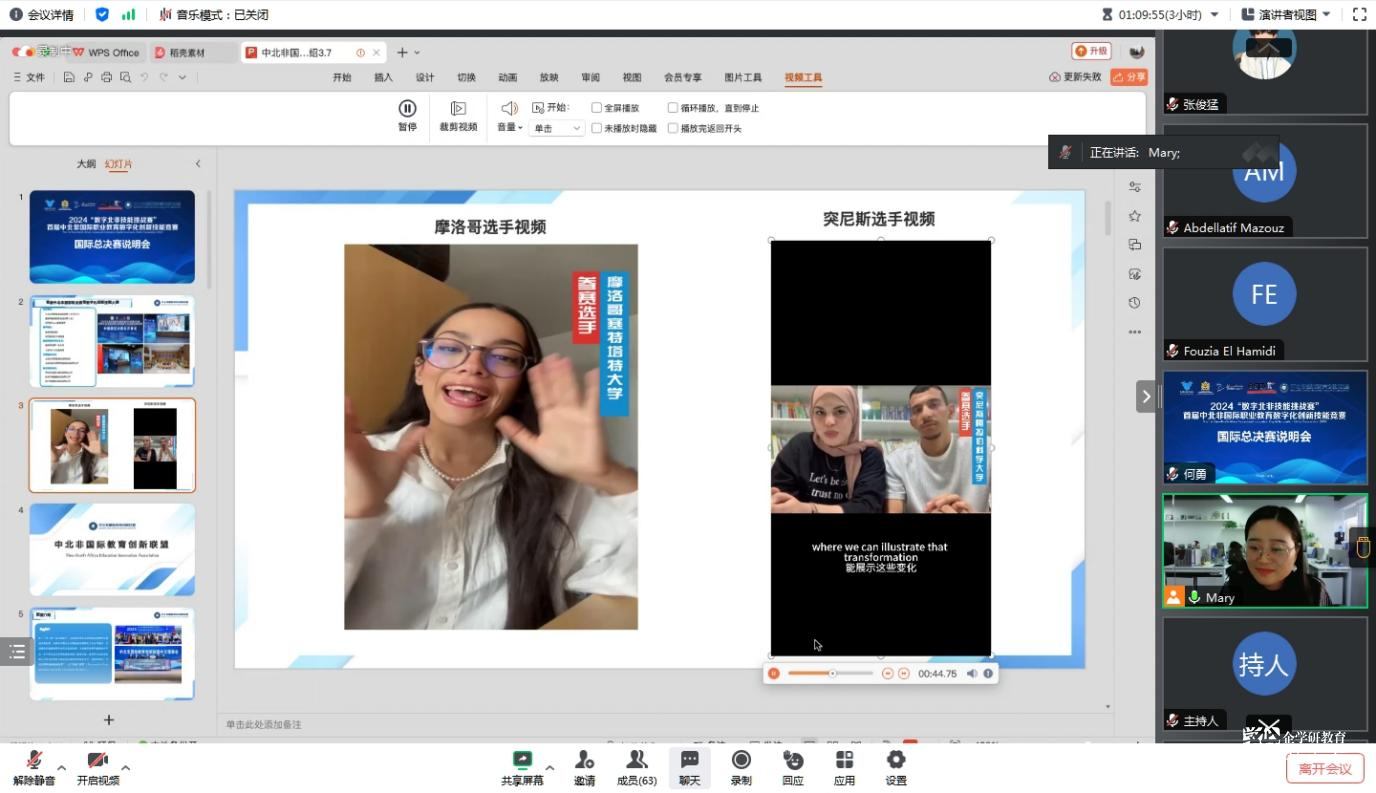Click the 离开会议 leave meeting button
This screenshot has width=1376, height=793.
click(x=1324, y=768)
